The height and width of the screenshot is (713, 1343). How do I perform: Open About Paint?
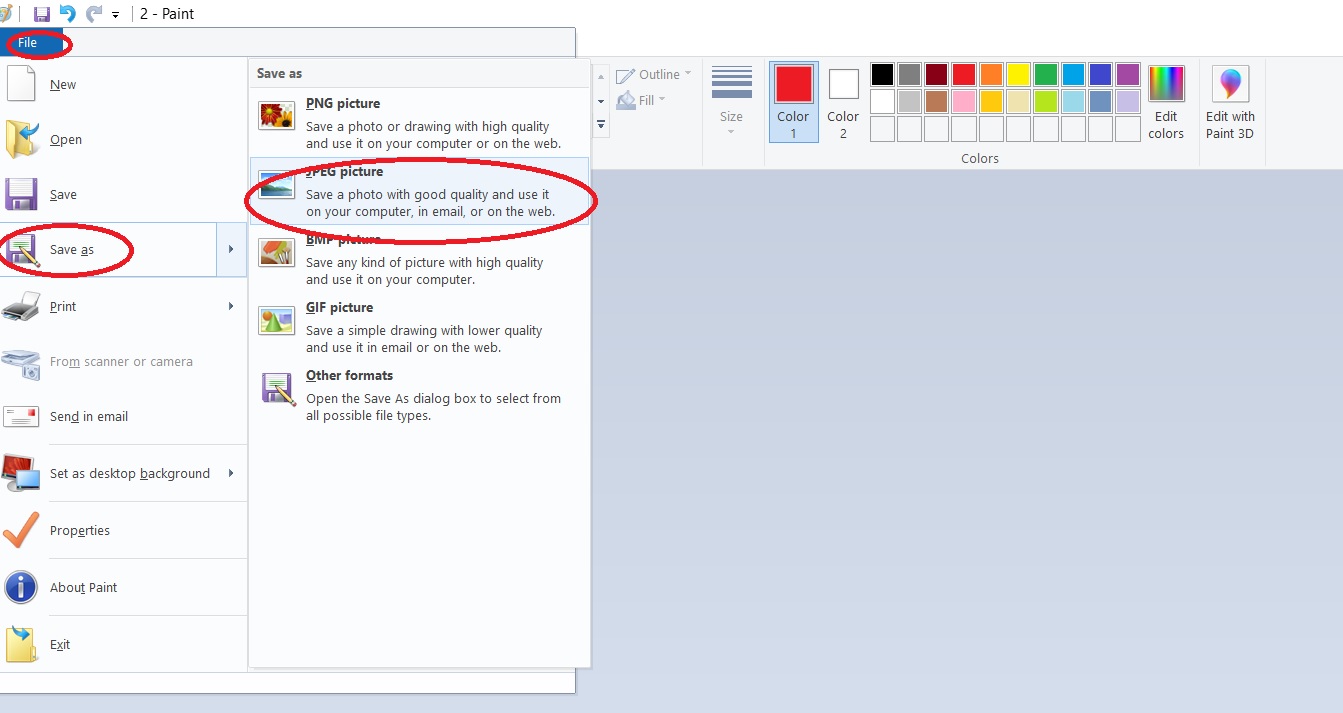coord(123,588)
